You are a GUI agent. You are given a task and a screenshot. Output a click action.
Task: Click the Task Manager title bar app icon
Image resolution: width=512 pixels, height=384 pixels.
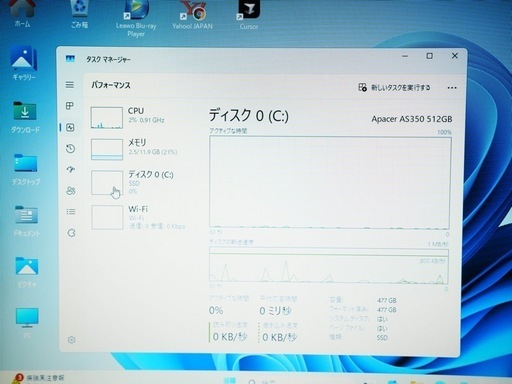tap(70, 59)
